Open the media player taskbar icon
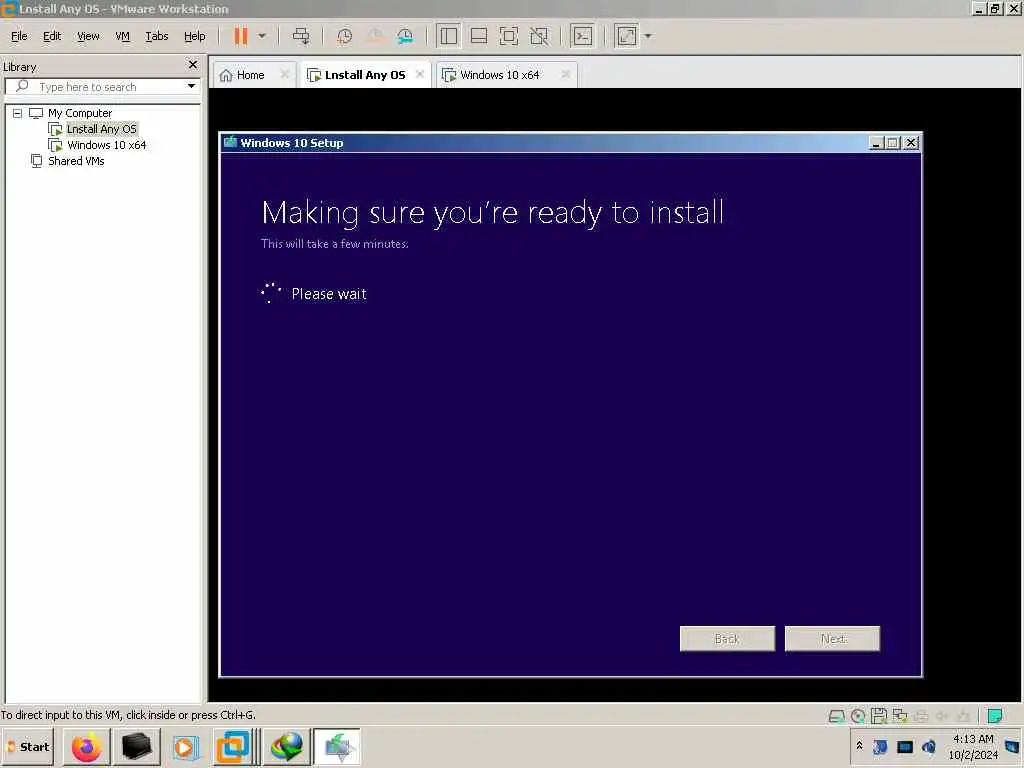The height and width of the screenshot is (768, 1024). (x=185, y=747)
